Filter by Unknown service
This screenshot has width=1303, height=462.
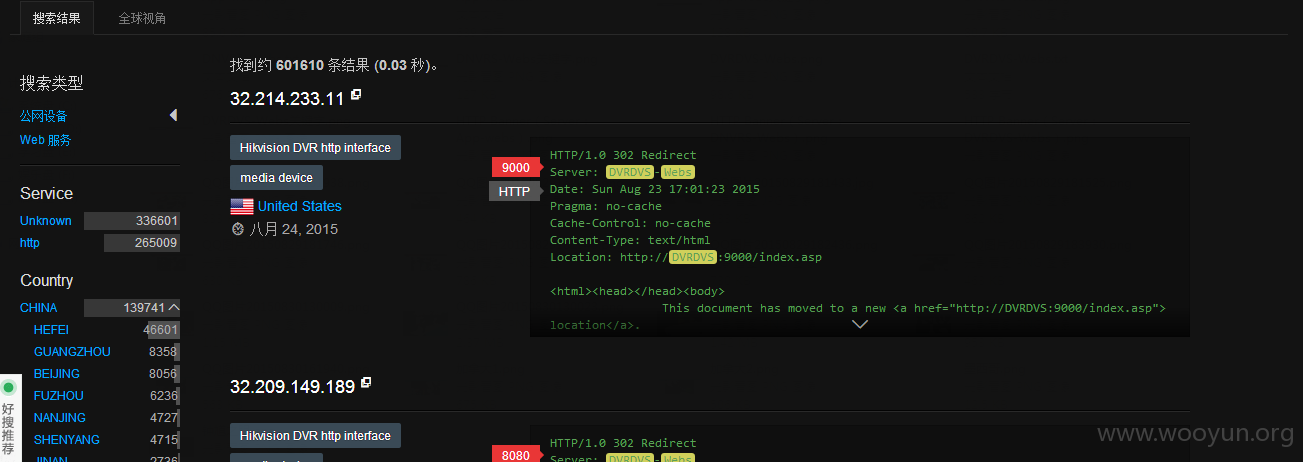pyautogui.click(x=46, y=220)
